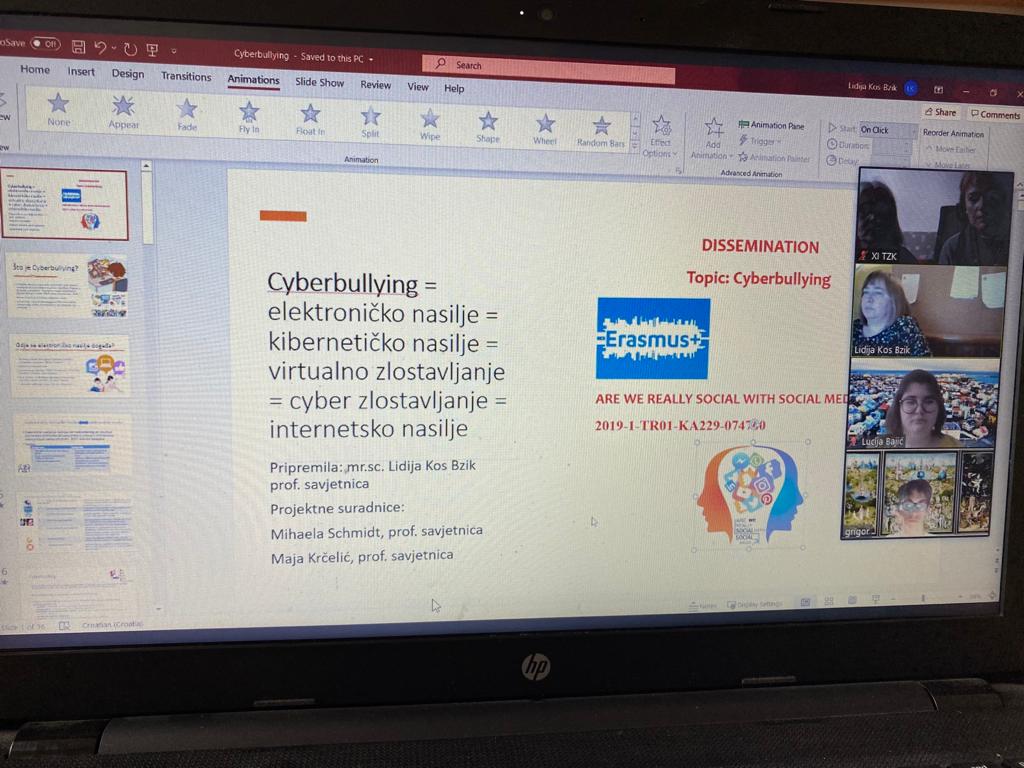Choose the None animation effect

(x=58, y=108)
